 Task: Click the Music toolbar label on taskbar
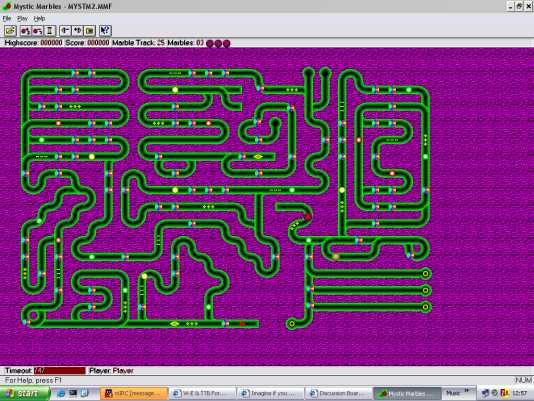point(453,394)
